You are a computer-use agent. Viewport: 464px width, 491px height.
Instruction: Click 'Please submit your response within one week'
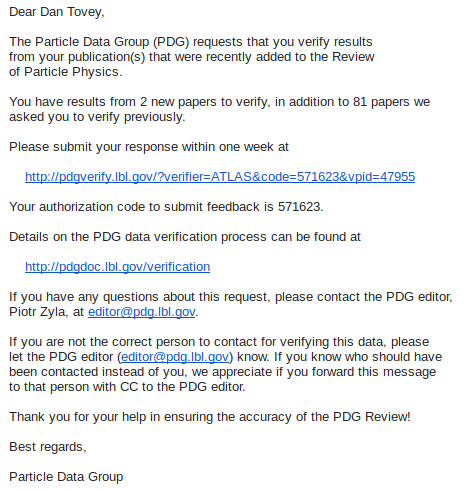pyautogui.click(x=141, y=147)
